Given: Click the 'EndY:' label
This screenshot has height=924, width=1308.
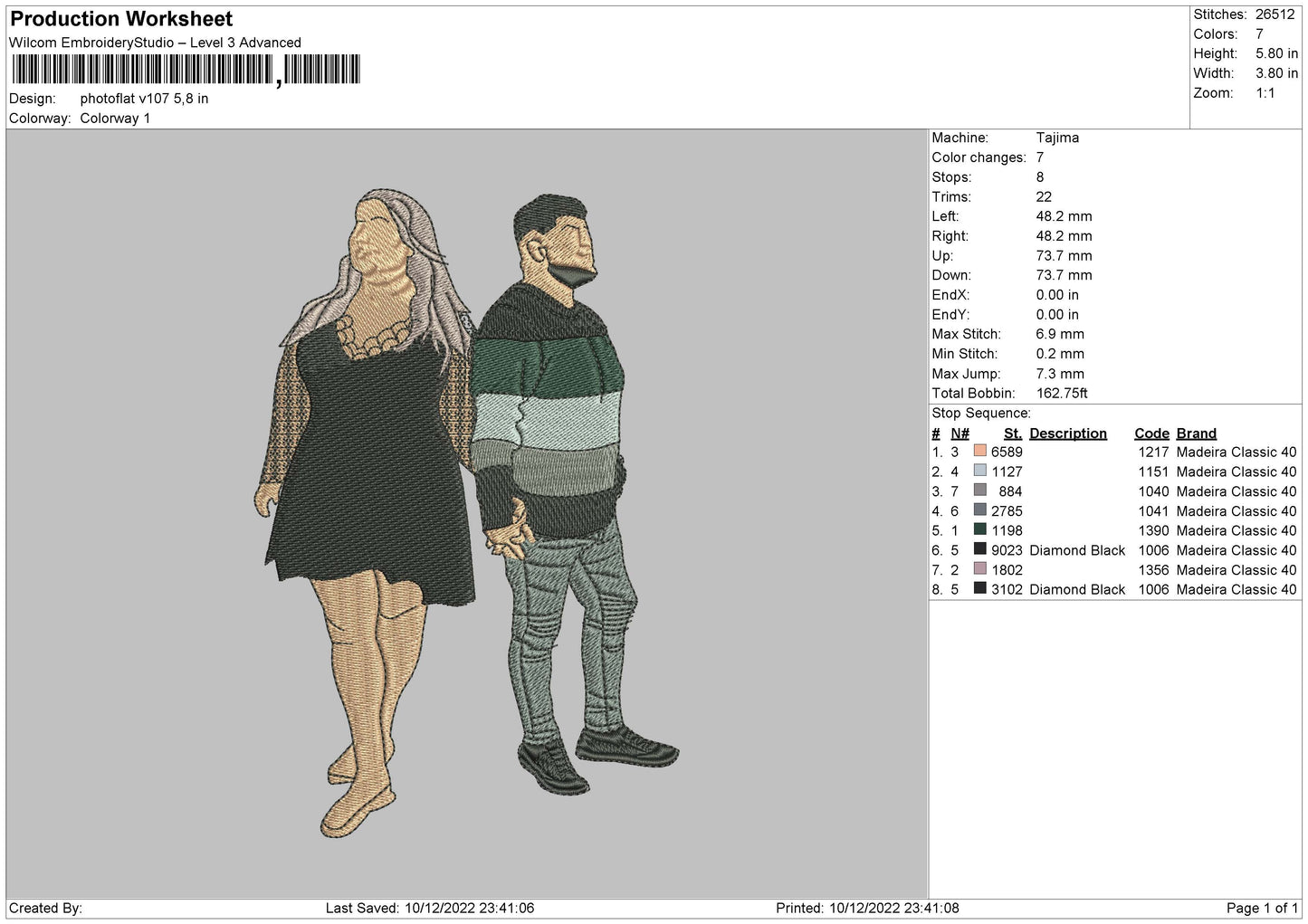Looking at the screenshot, I should tap(950, 315).
